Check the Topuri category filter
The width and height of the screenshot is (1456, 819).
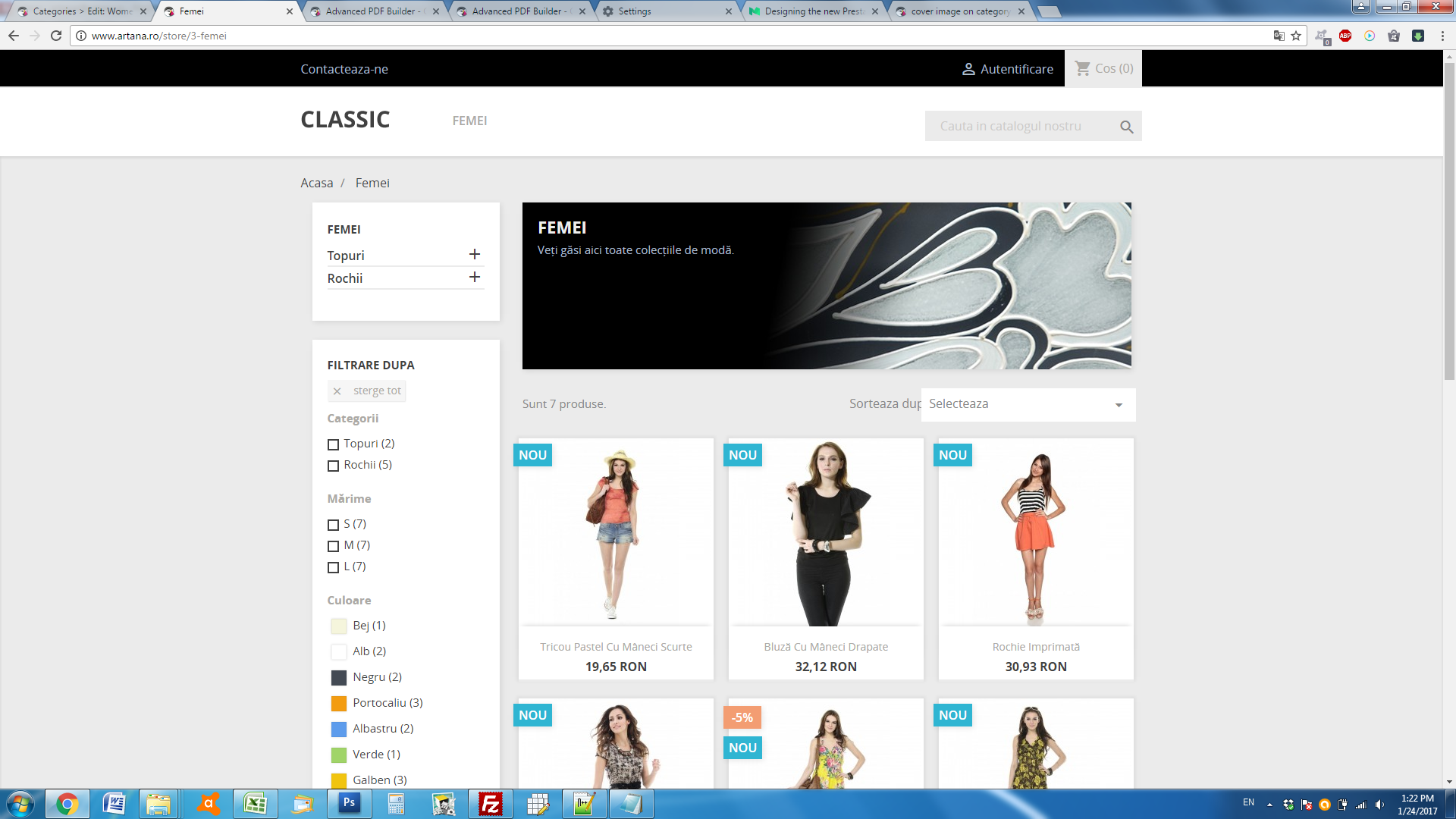tap(333, 444)
